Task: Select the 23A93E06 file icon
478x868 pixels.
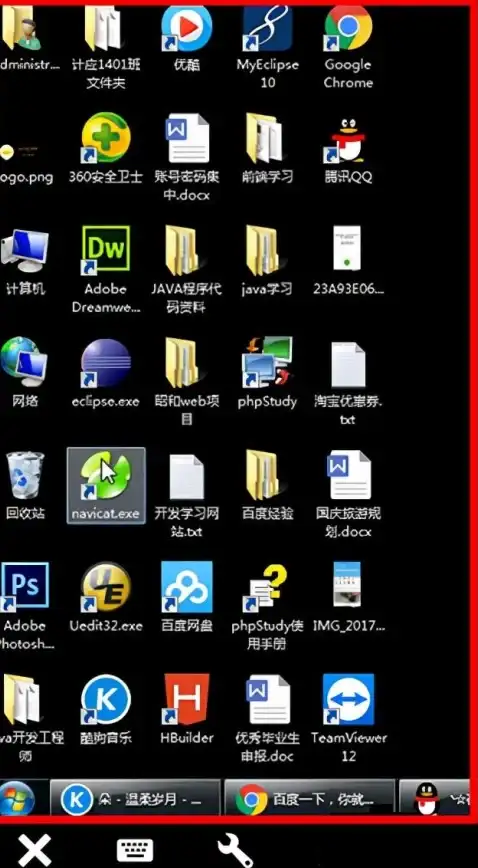Action: 348,249
